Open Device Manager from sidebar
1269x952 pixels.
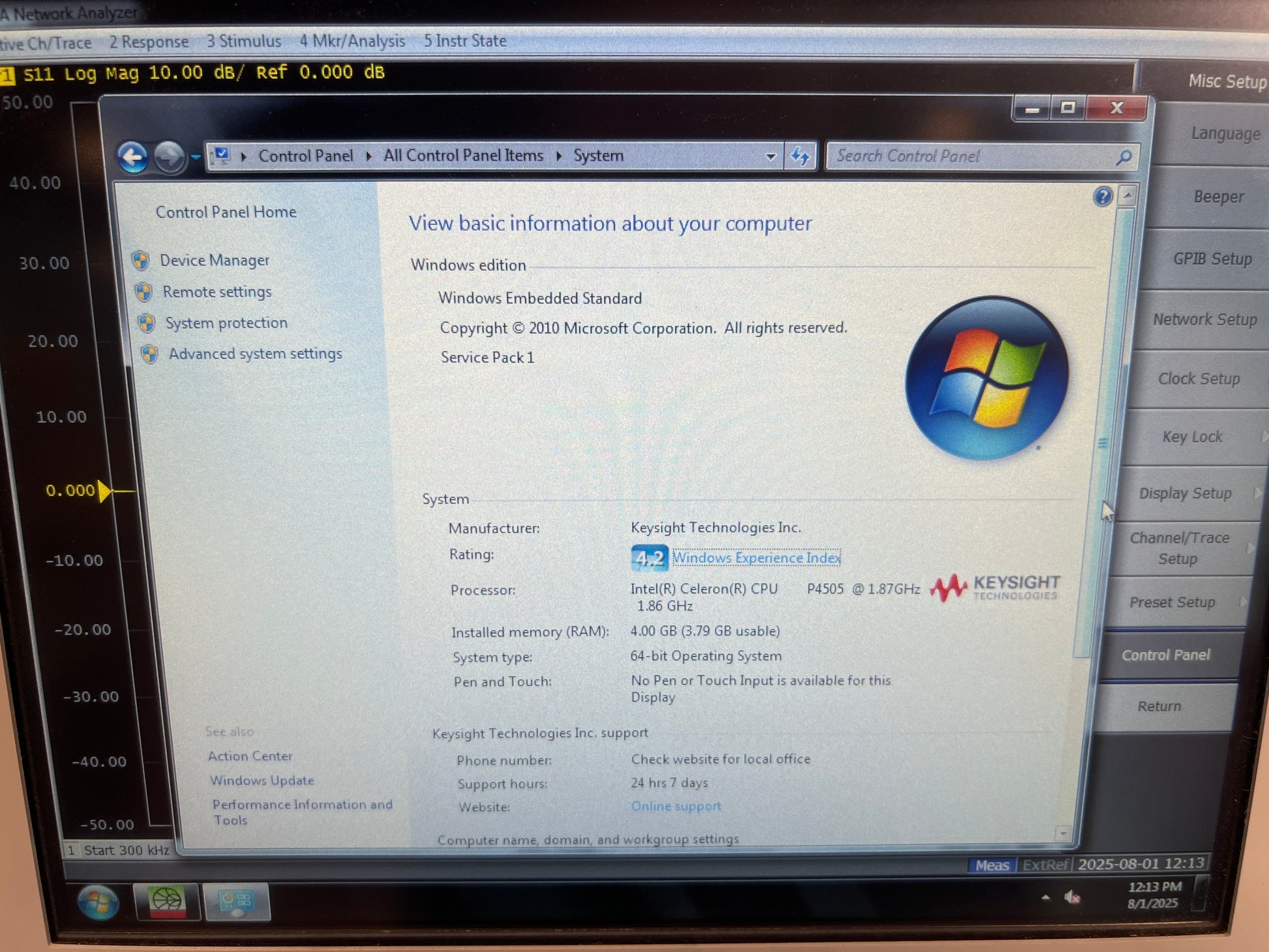pos(214,260)
